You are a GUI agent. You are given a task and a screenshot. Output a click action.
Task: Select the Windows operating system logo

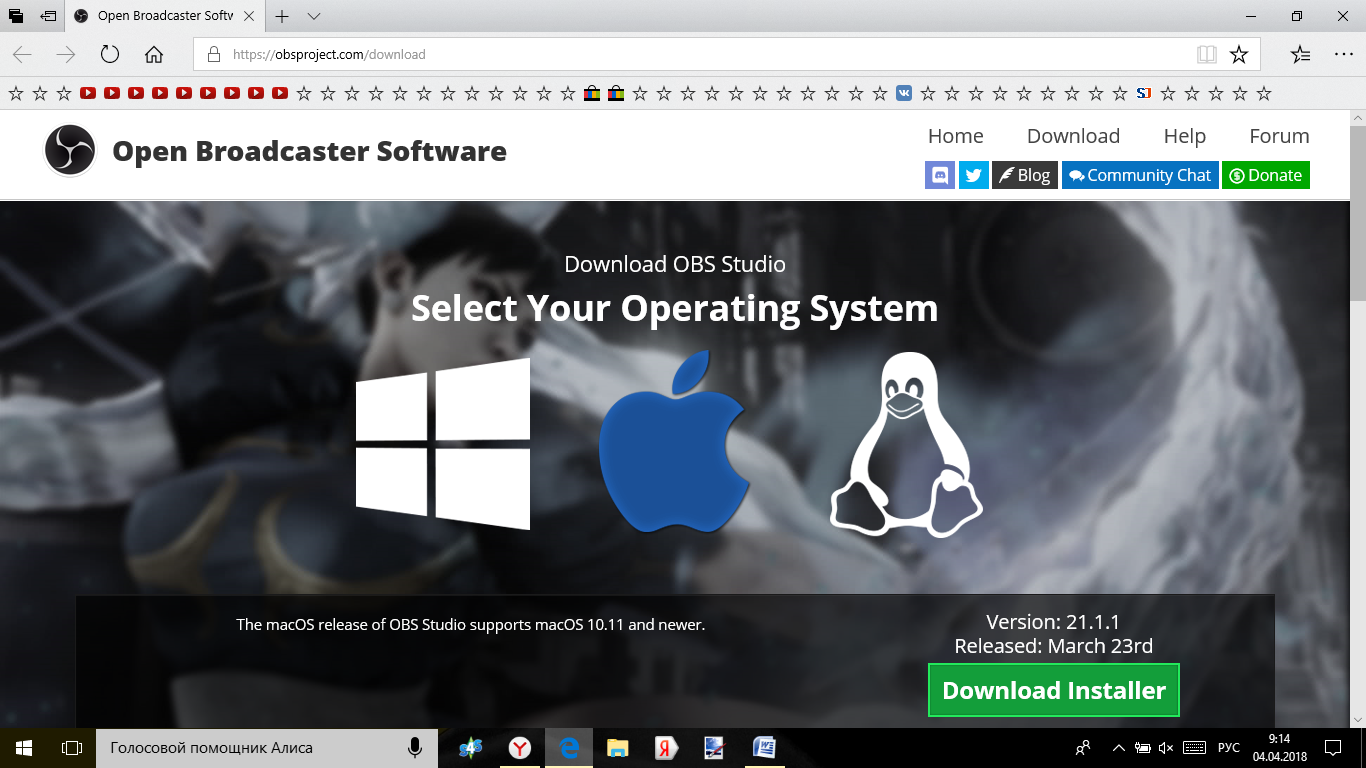tap(443, 444)
